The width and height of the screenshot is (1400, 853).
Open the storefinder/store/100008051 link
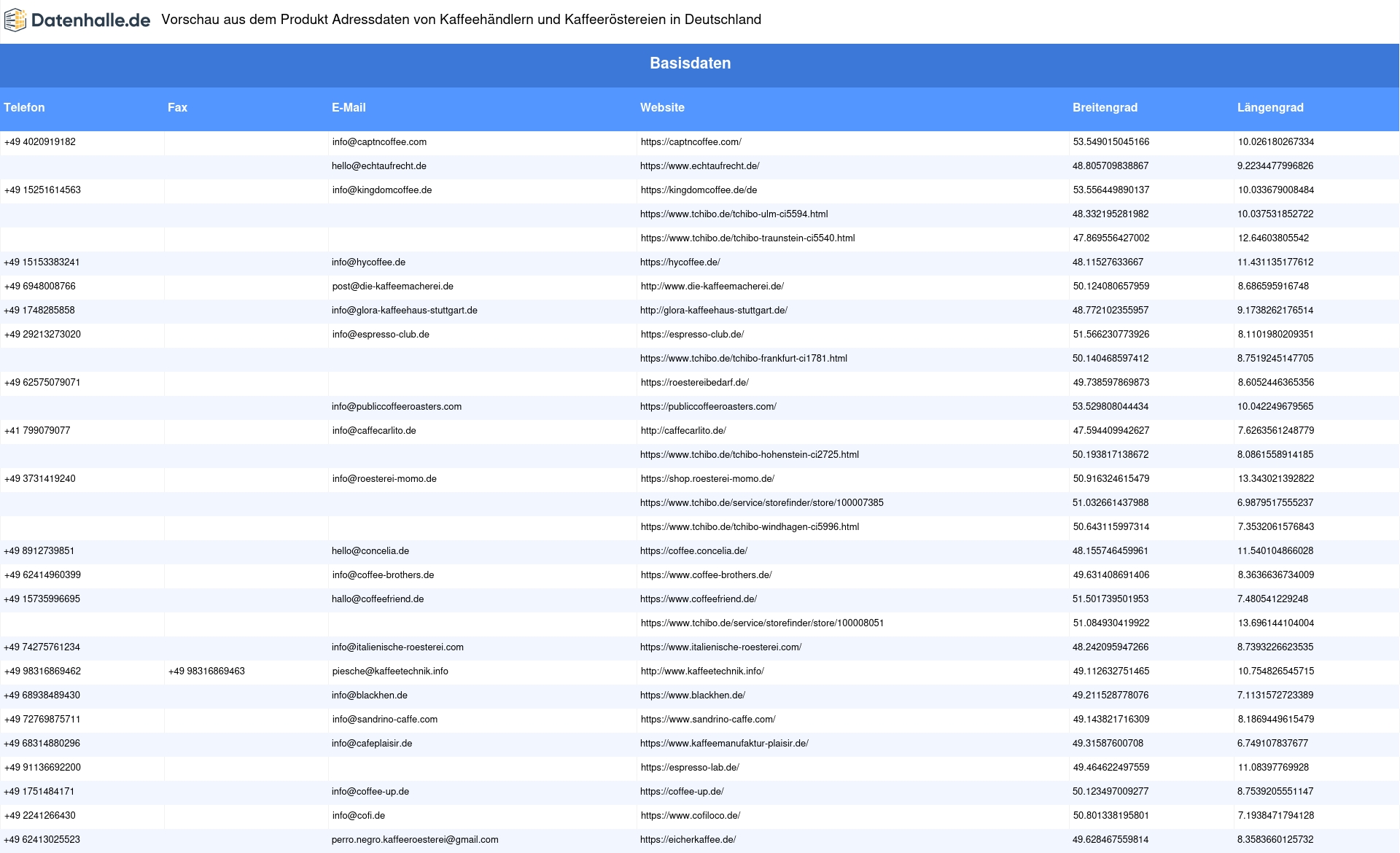(x=762, y=623)
